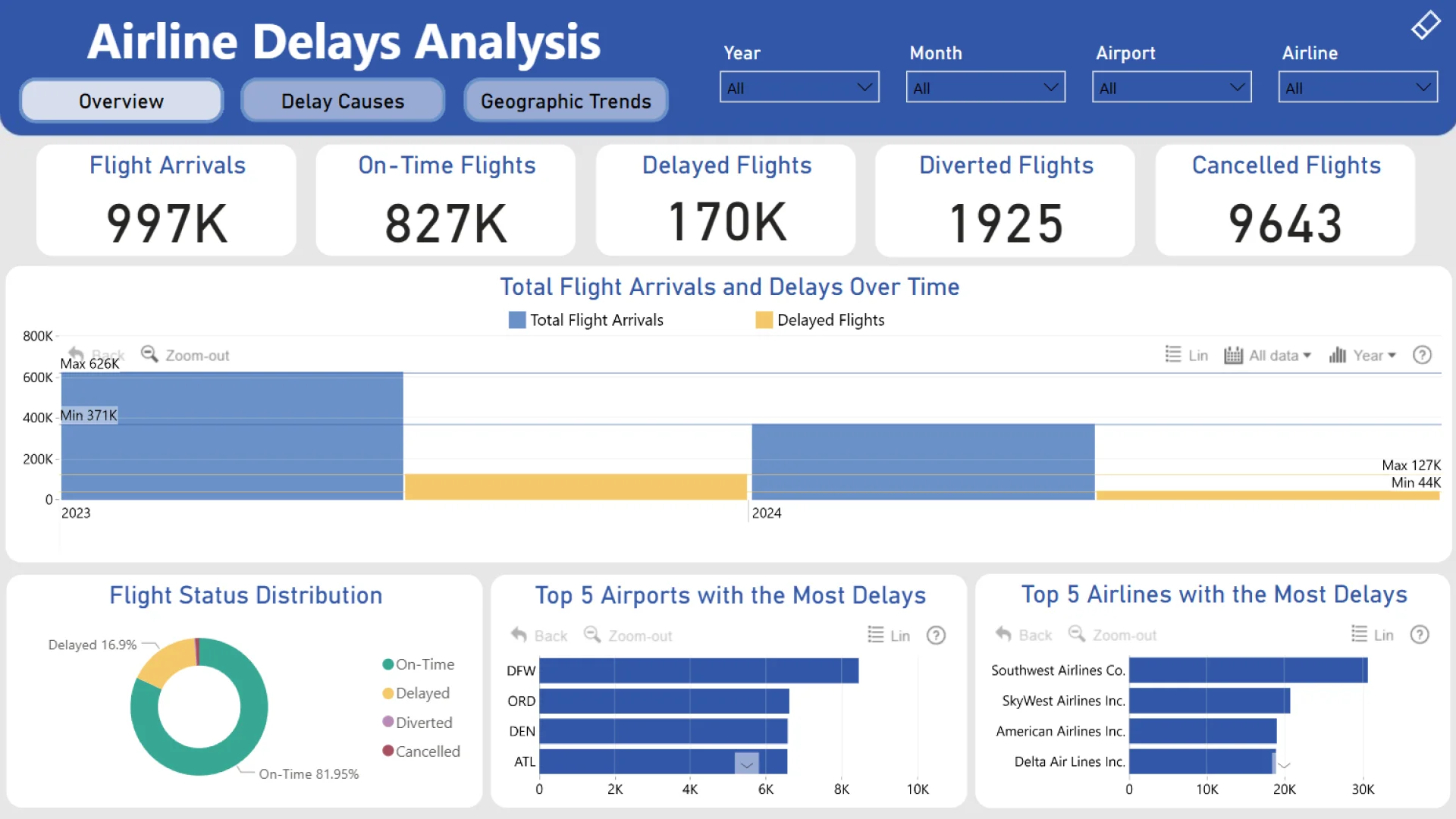The image size is (1456, 819).
Task: Click the On-Time 81.95% data label
Action: (x=309, y=774)
